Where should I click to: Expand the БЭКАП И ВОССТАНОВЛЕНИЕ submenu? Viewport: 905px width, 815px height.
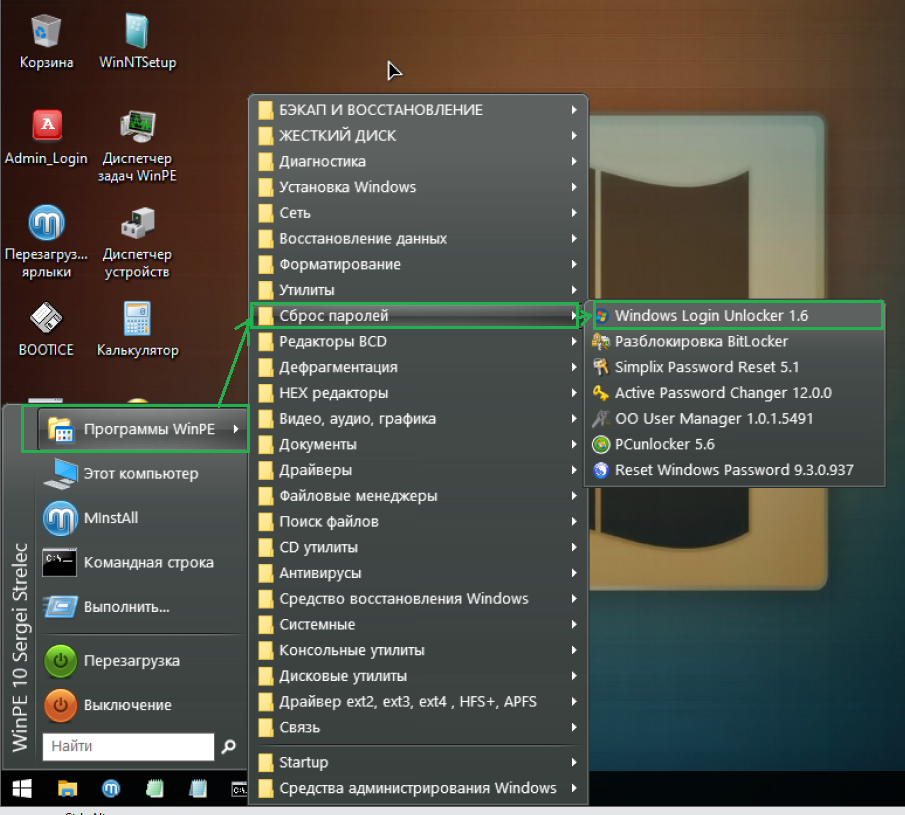tap(418, 110)
